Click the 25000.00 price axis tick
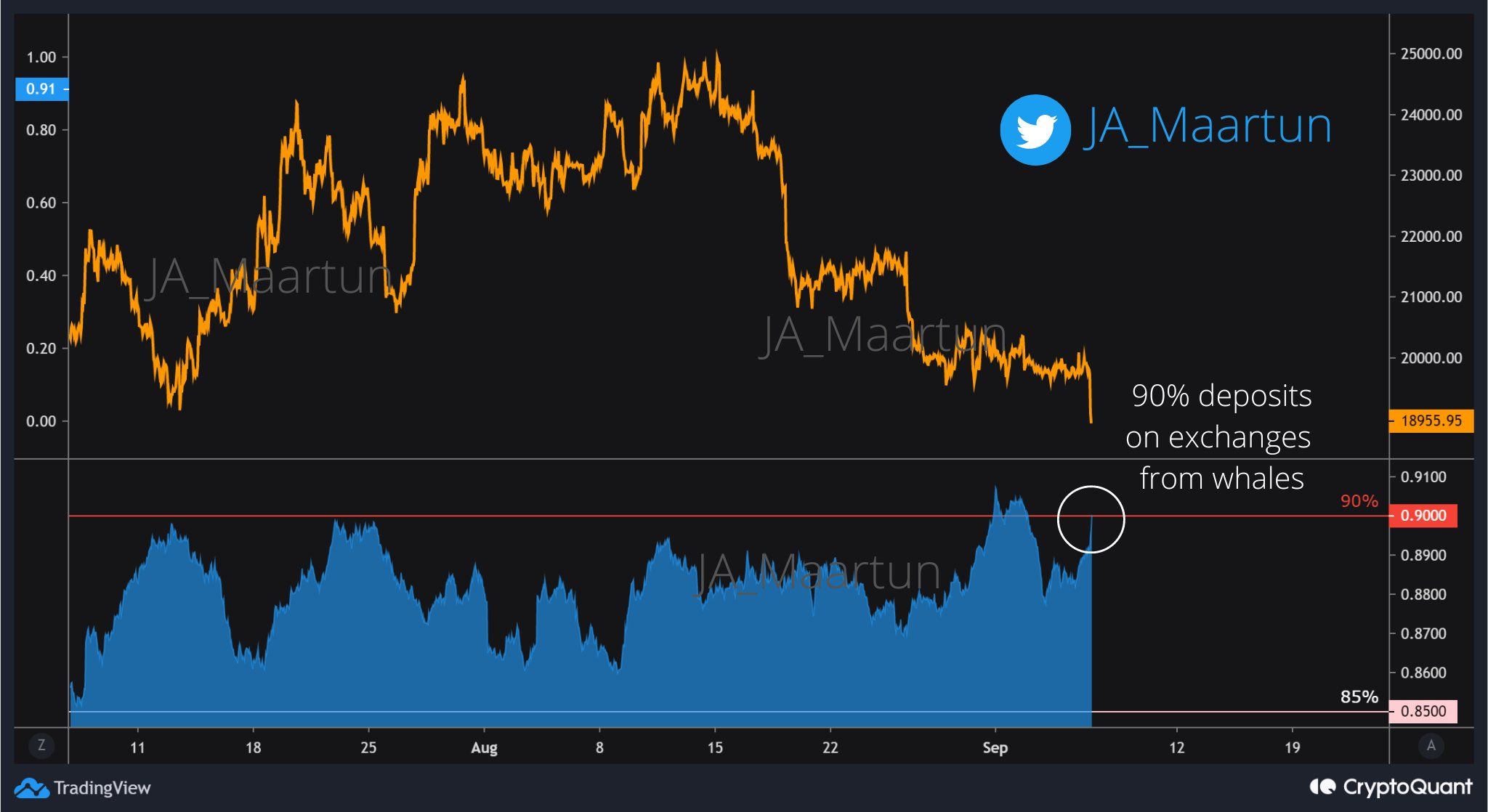 pyautogui.click(x=1429, y=54)
